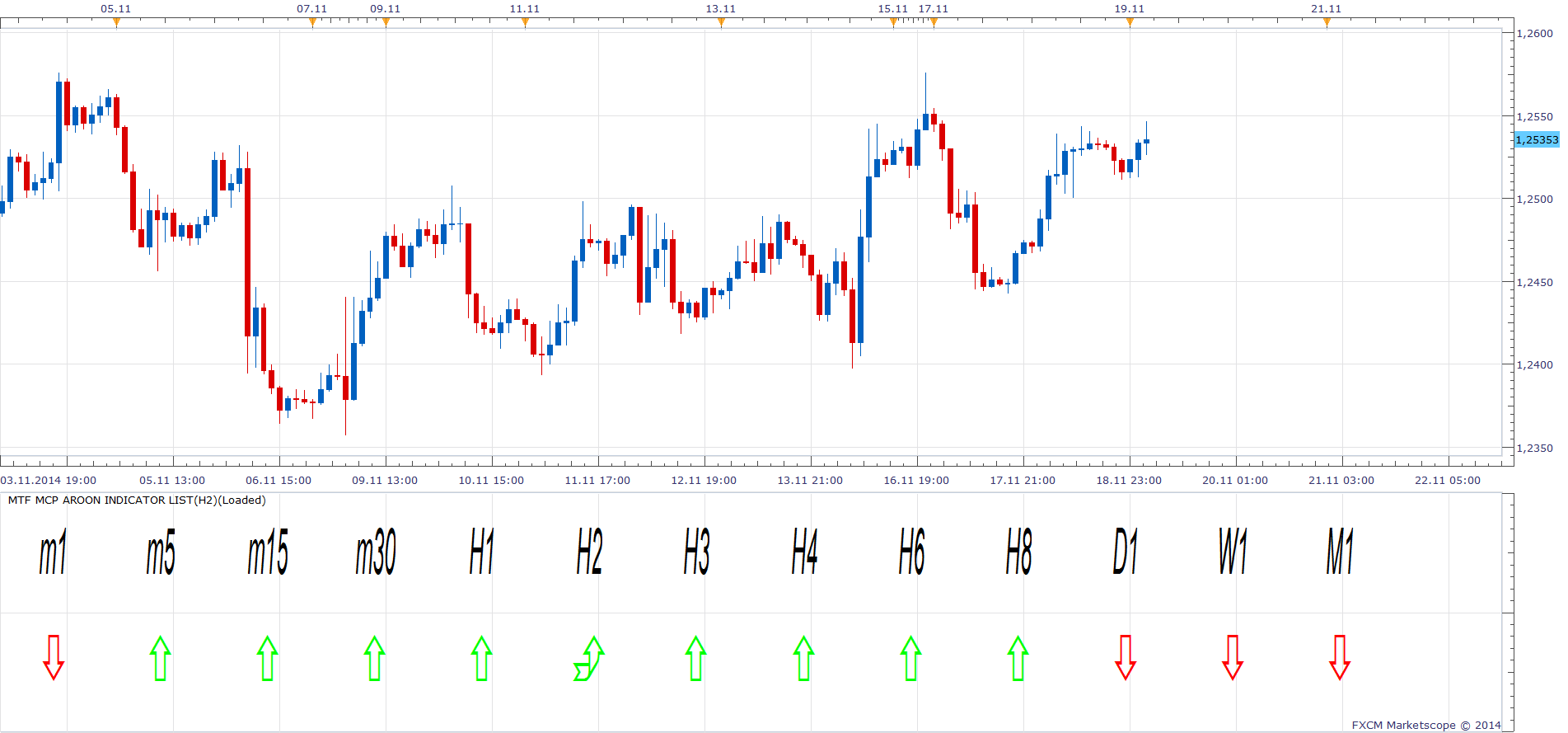1568x733 pixels.
Task: Click the 12.11 19:00 time label
Action: [704, 481]
